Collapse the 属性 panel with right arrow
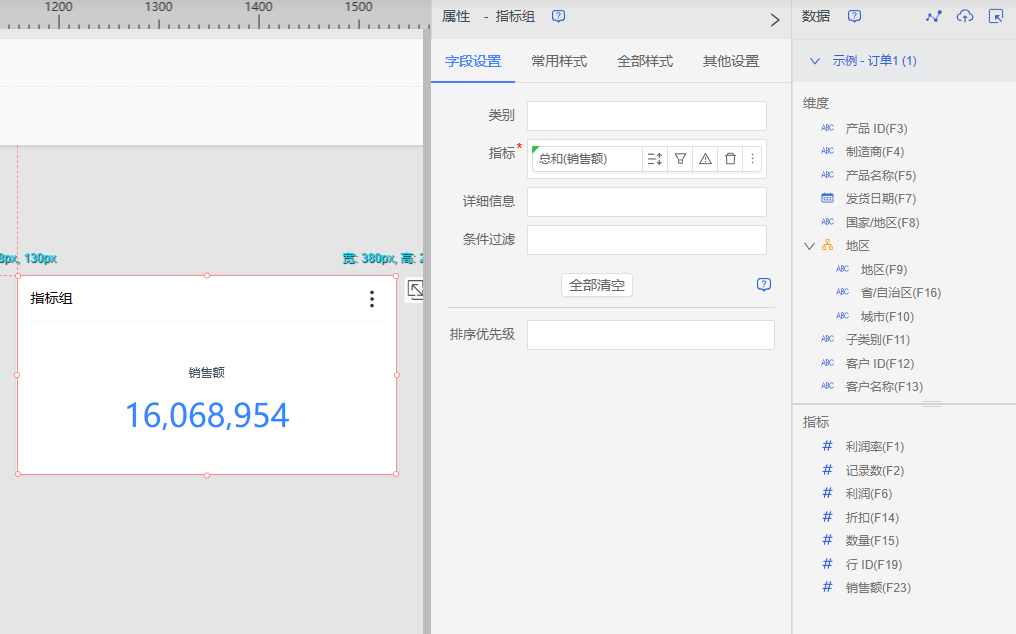Image resolution: width=1016 pixels, height=634 pixels. click(x=774, y=19)
